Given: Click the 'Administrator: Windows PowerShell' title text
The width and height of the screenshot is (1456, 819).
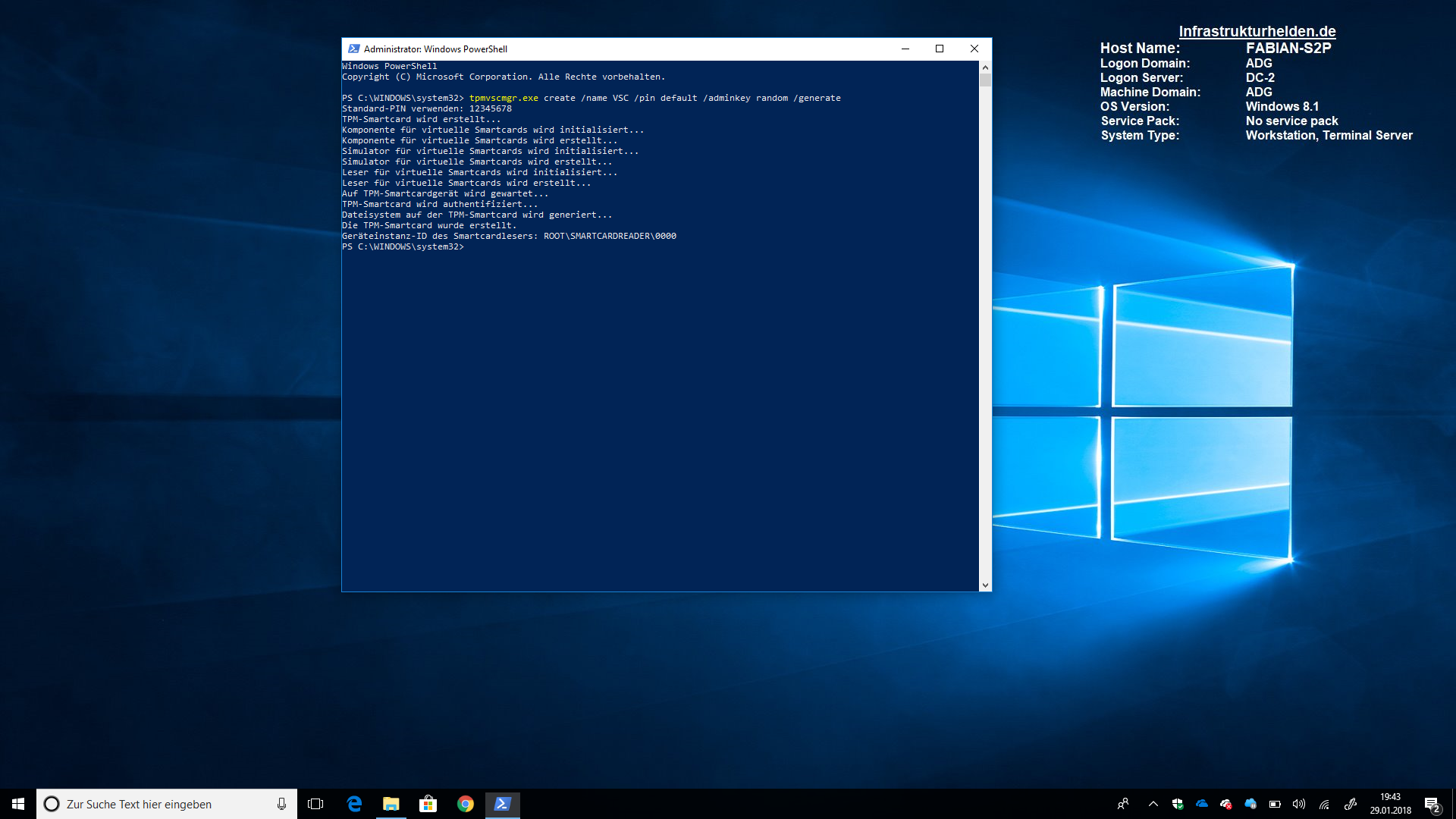Looking at the screenshot, I should point(435,49).
